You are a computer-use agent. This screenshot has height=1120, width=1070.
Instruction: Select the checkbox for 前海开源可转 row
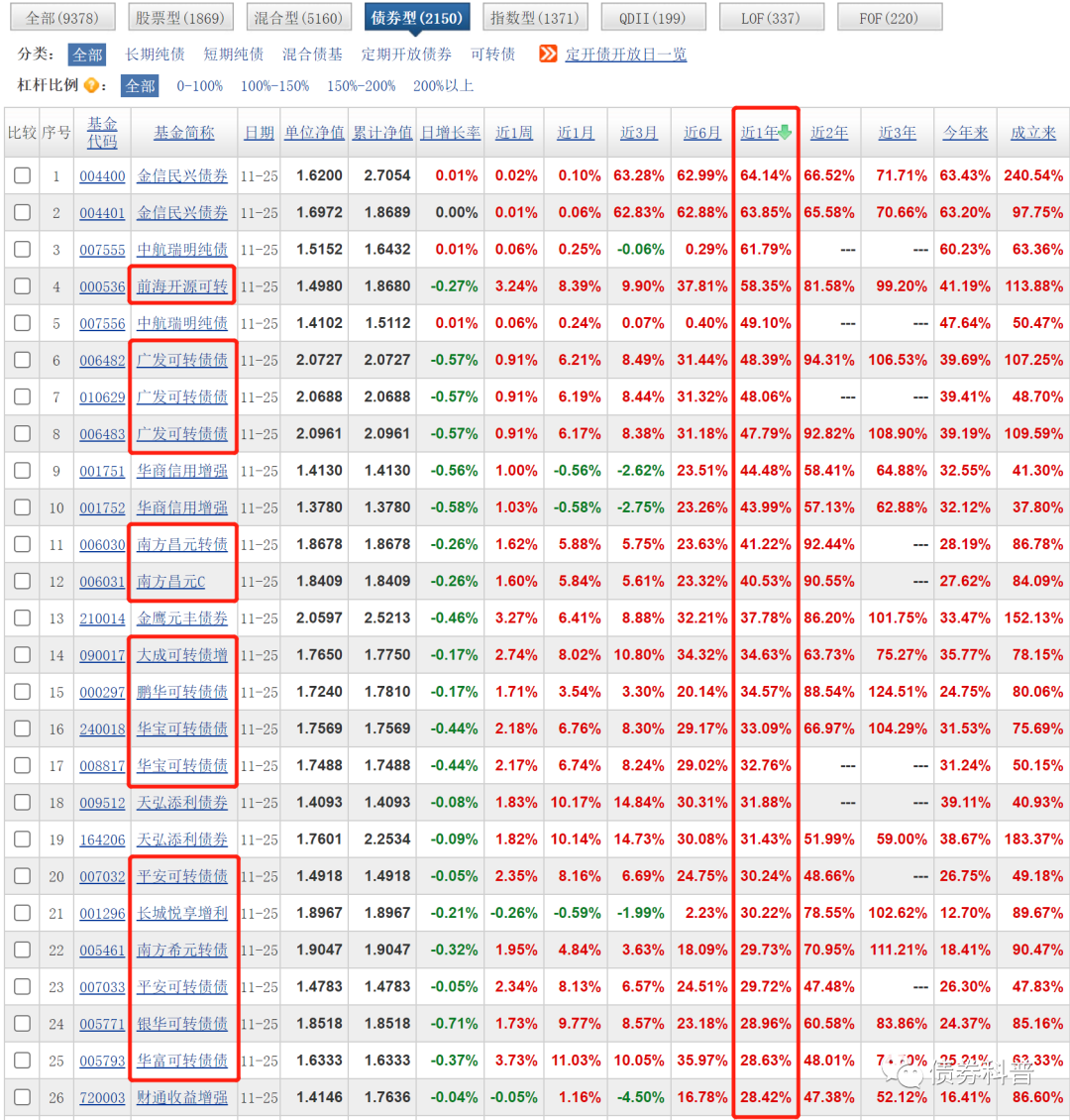[22, 286]
